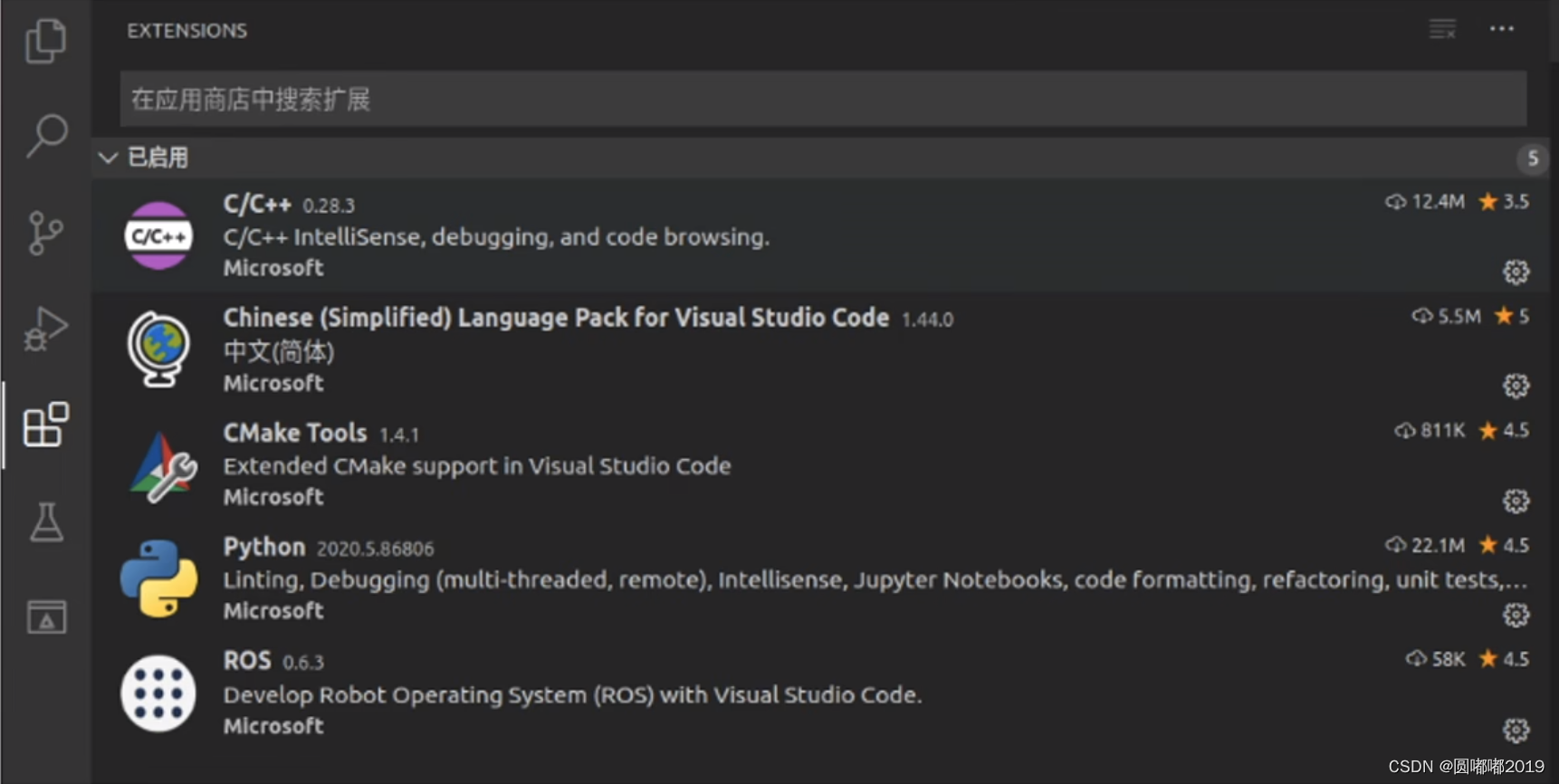Open the Run and Debug view
The width and height of the screenshot is (1559, 784).
pyautogui.click(x=46, y=329)
